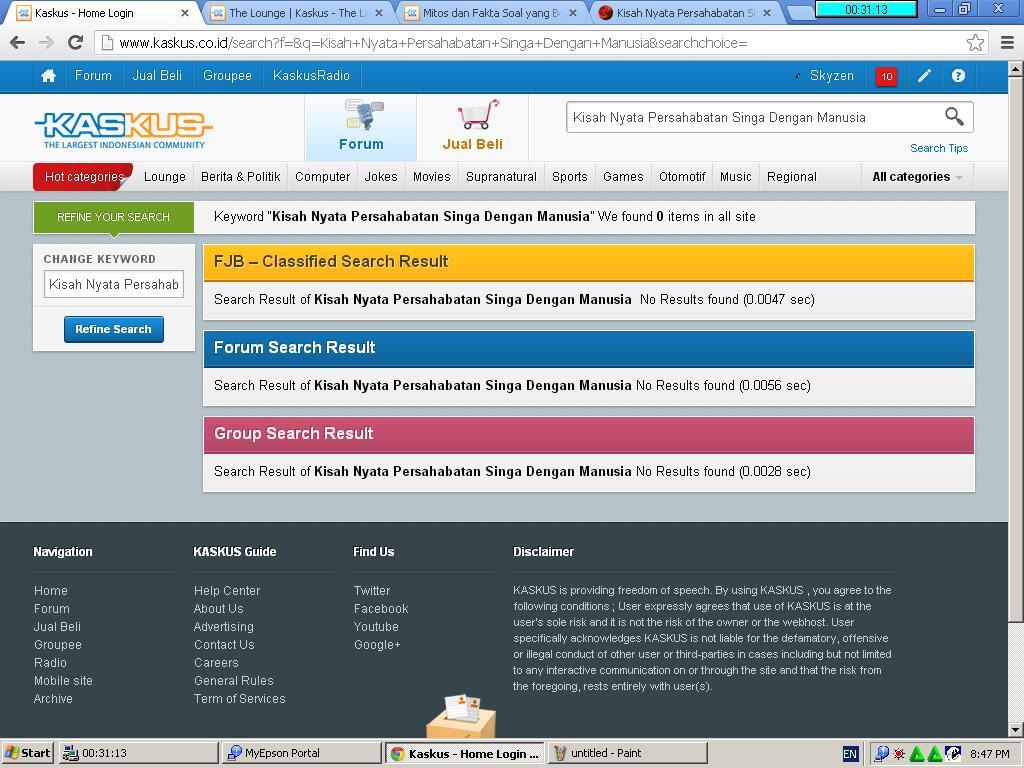This screenshot has height=768, width=1024.
Task: Open the red notification counter showing 10
Action: pyautogui.click(x=886, y=76)
